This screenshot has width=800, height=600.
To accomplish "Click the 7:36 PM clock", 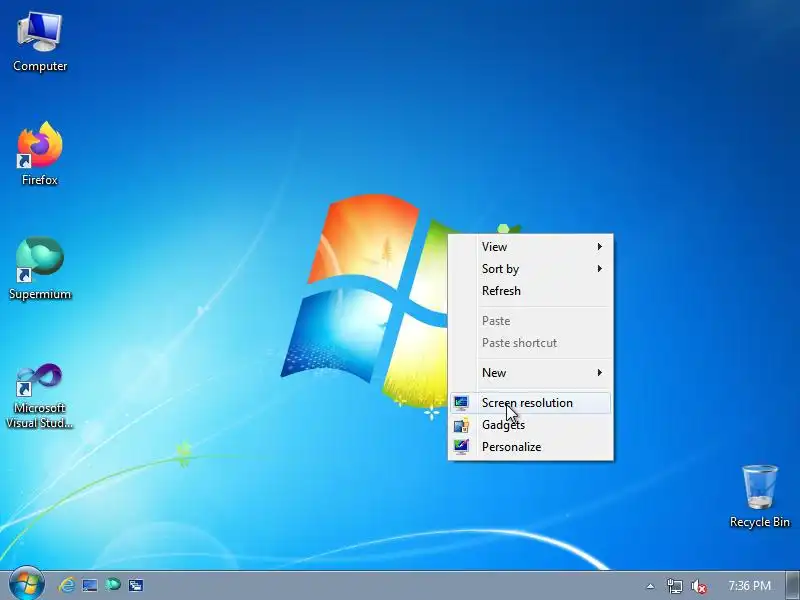I will click(x=749, y=586).
